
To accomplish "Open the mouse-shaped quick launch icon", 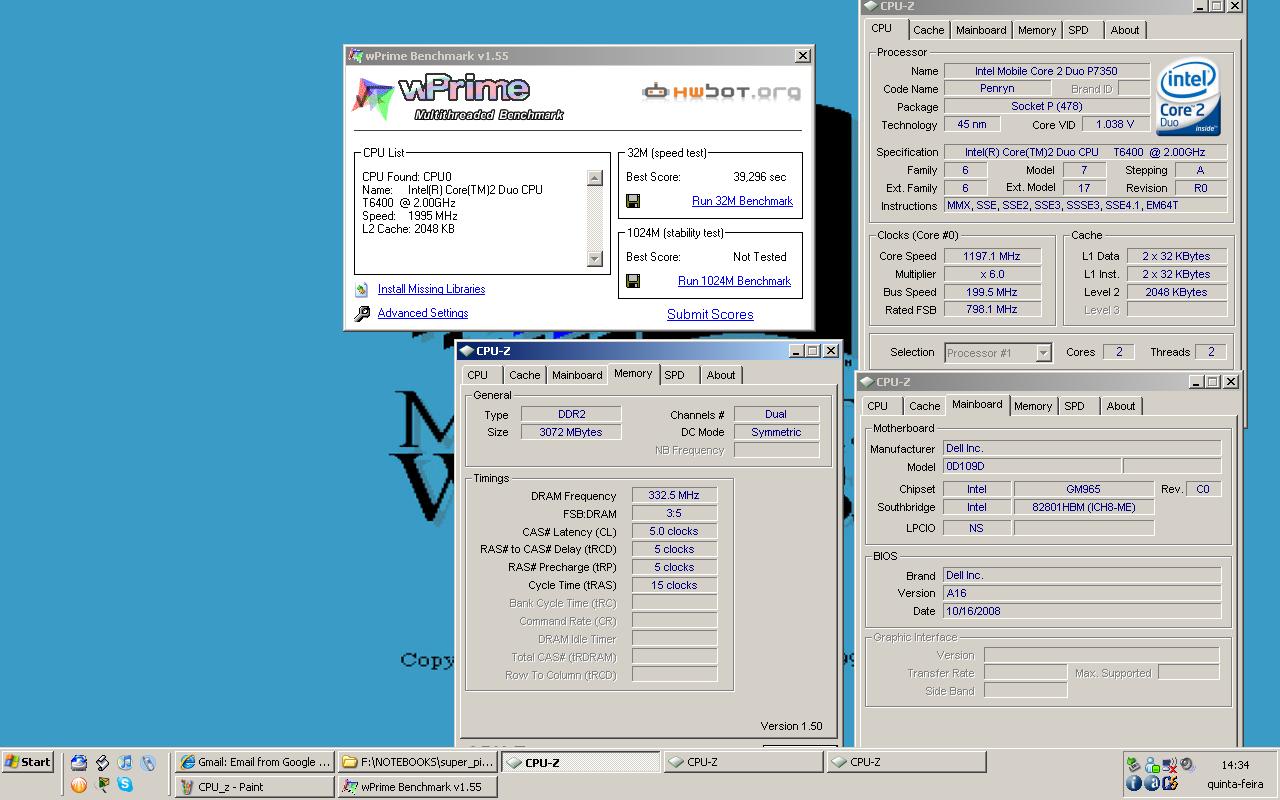I will pos(148,763).
